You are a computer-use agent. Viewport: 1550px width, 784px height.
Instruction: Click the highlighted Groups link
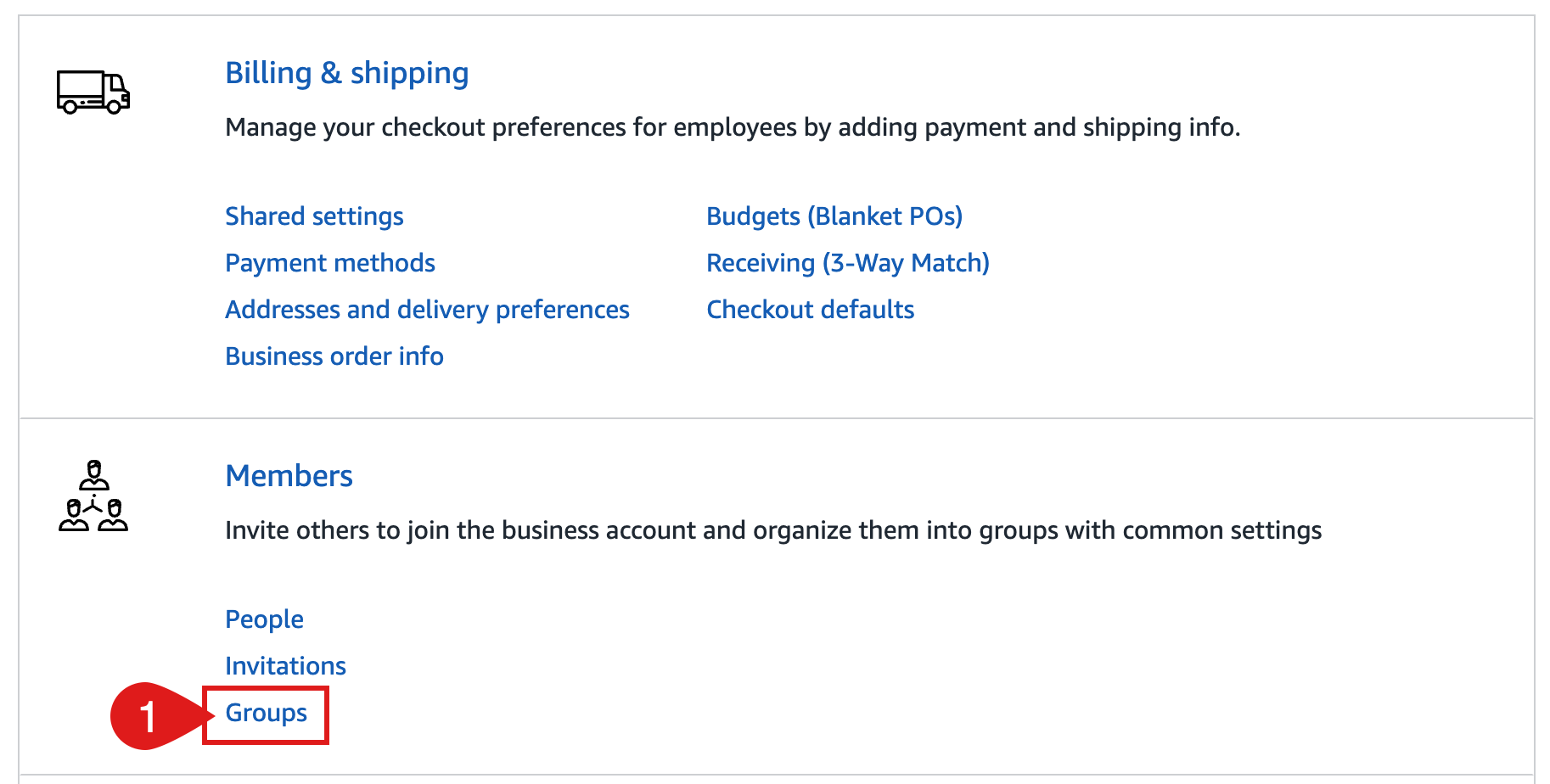pos(266,713)
